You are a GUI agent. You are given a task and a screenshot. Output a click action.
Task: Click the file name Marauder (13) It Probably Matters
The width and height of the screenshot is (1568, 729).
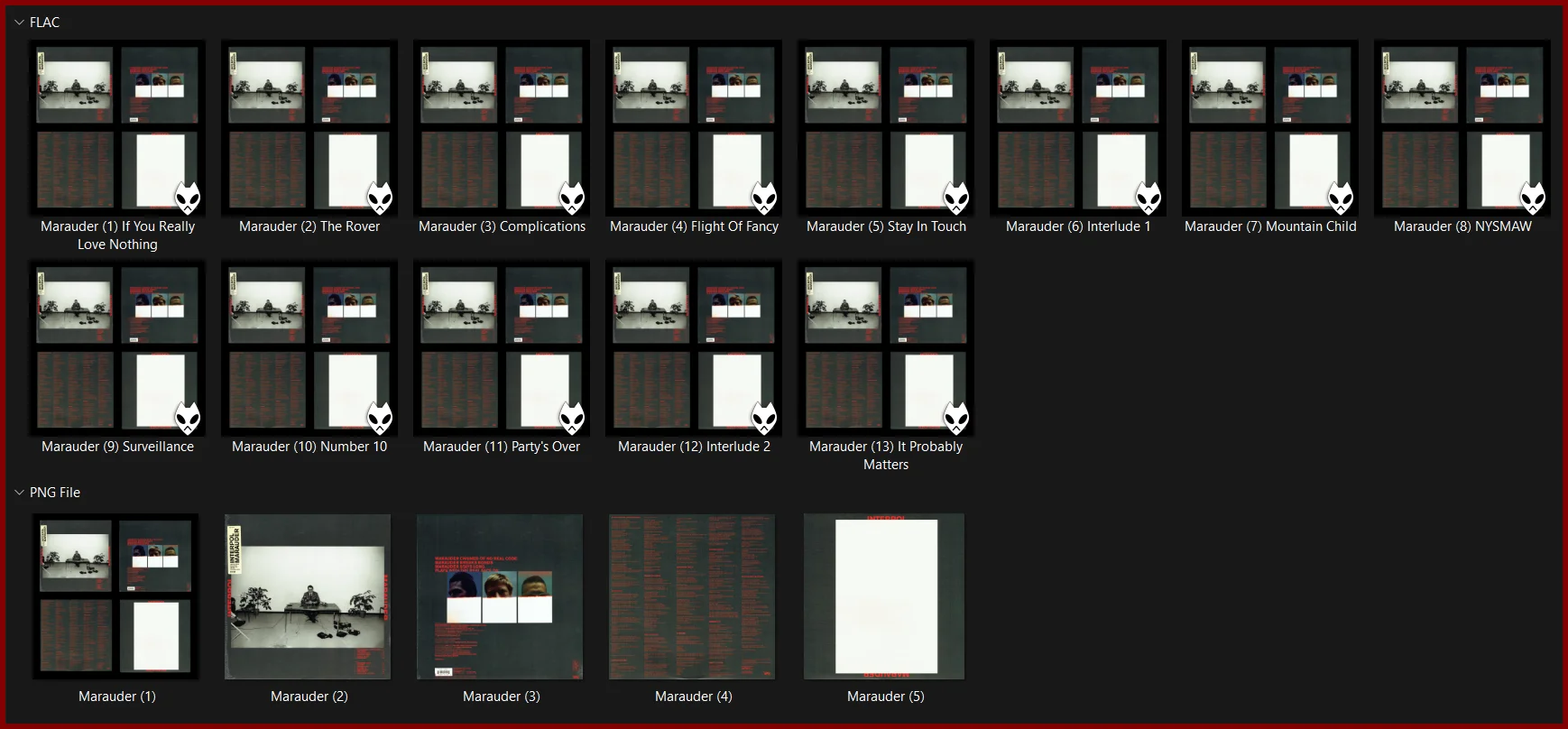point(886,456)
